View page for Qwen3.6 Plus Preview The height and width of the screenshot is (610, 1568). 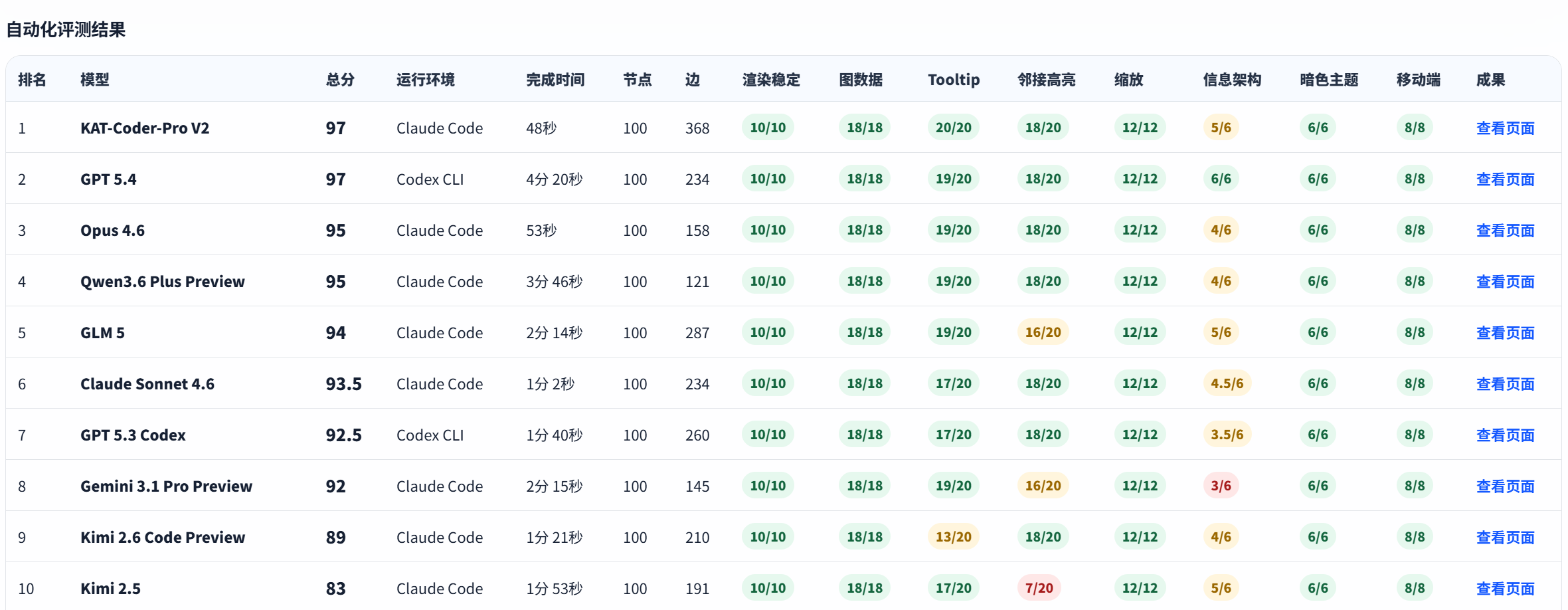pyautogui.click(x=1504, y=282)
